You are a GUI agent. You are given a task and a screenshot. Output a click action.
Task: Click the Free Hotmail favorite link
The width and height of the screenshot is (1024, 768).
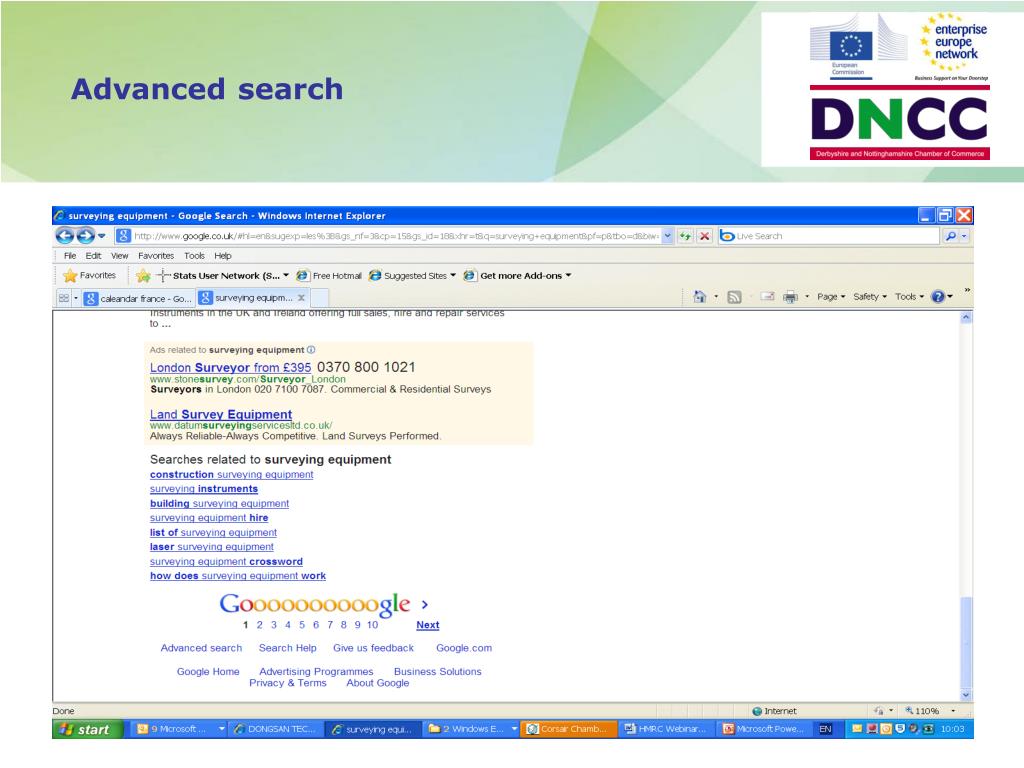[x=329, y=276]
